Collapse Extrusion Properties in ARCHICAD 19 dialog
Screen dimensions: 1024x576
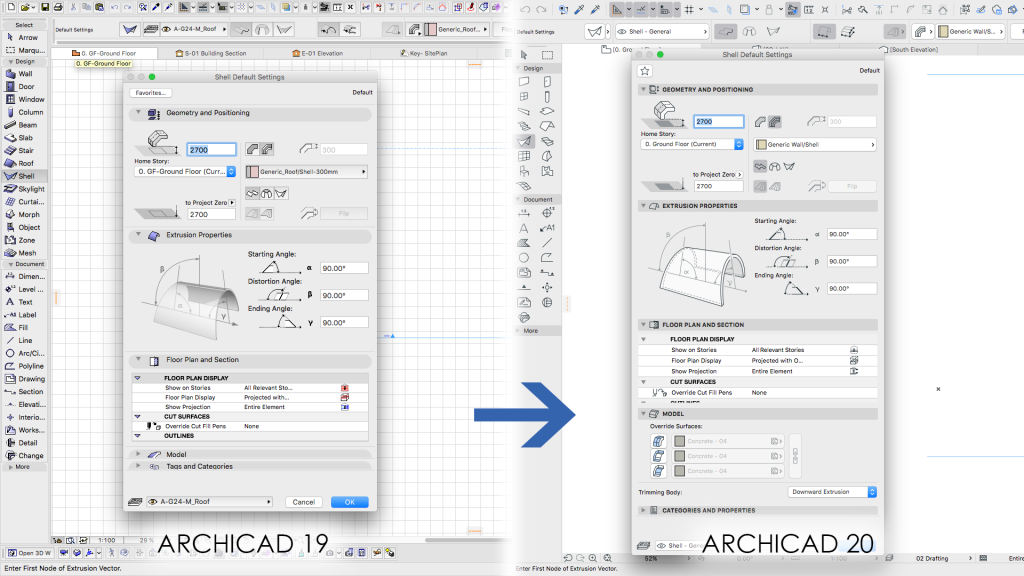(x=138, y=234)
